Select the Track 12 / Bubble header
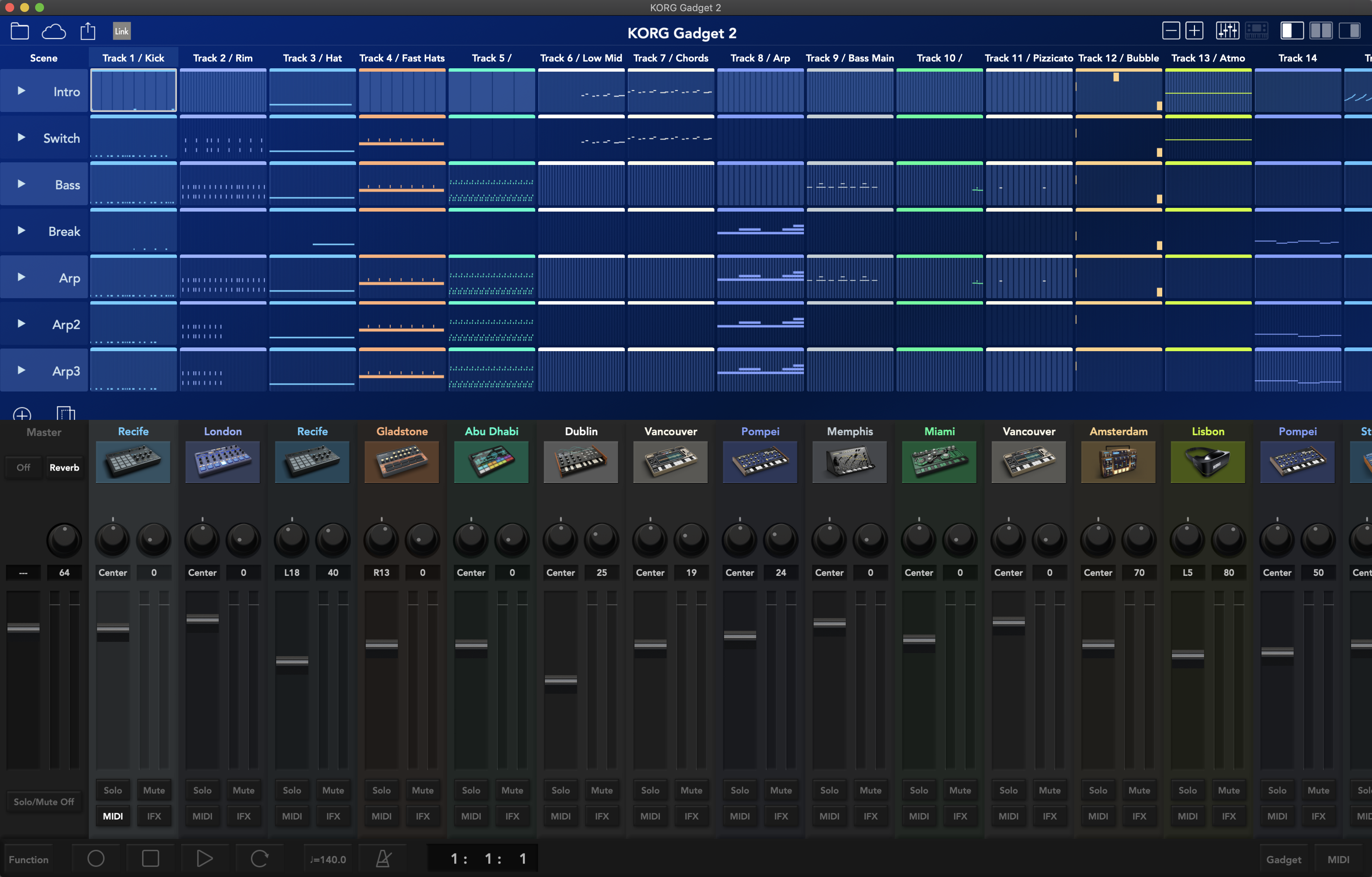The width and height of the screenshot is (1372, 877). click(x=1119, y=58)
